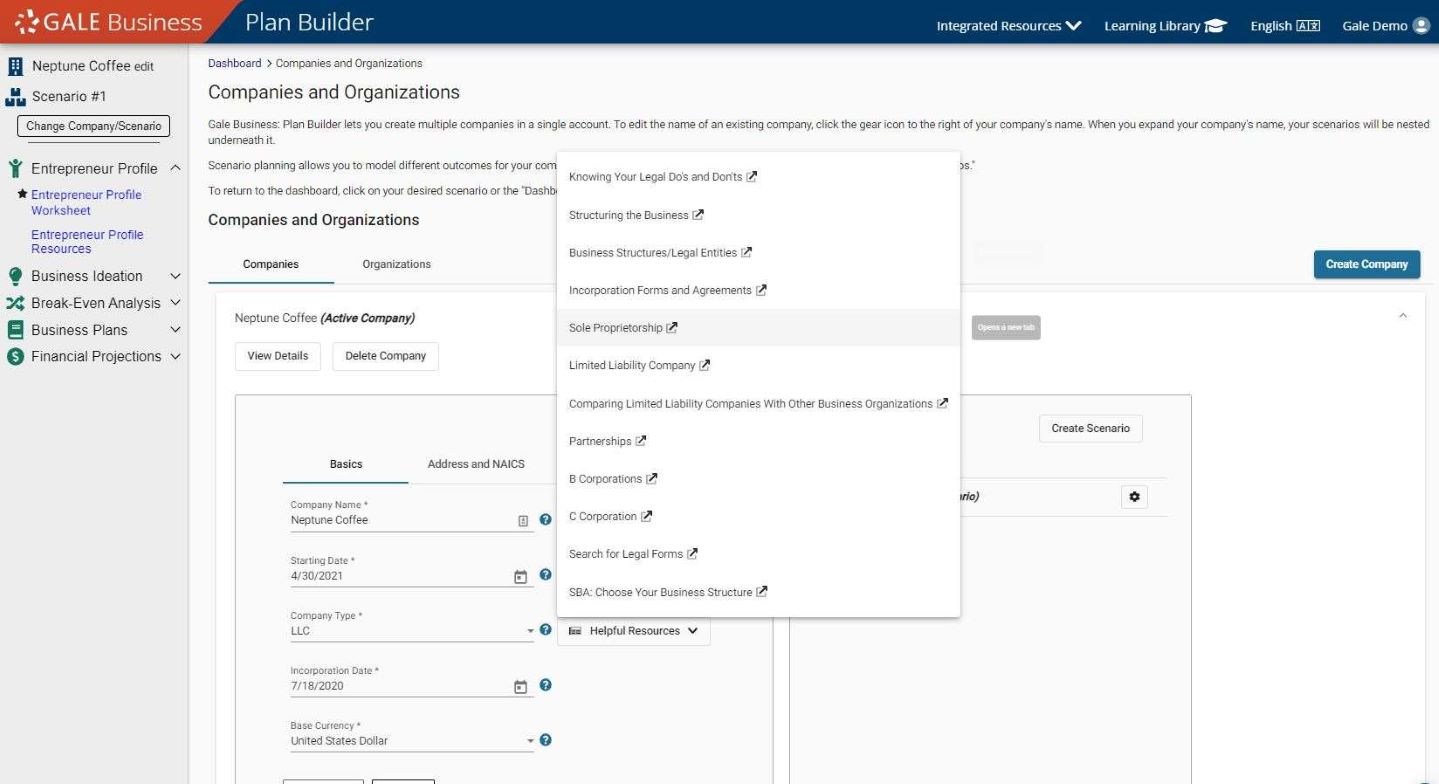The width and height of the screenshot is (1439, 784).
Task: Open the Base Currency dropdown
Action: coord(412,741)
